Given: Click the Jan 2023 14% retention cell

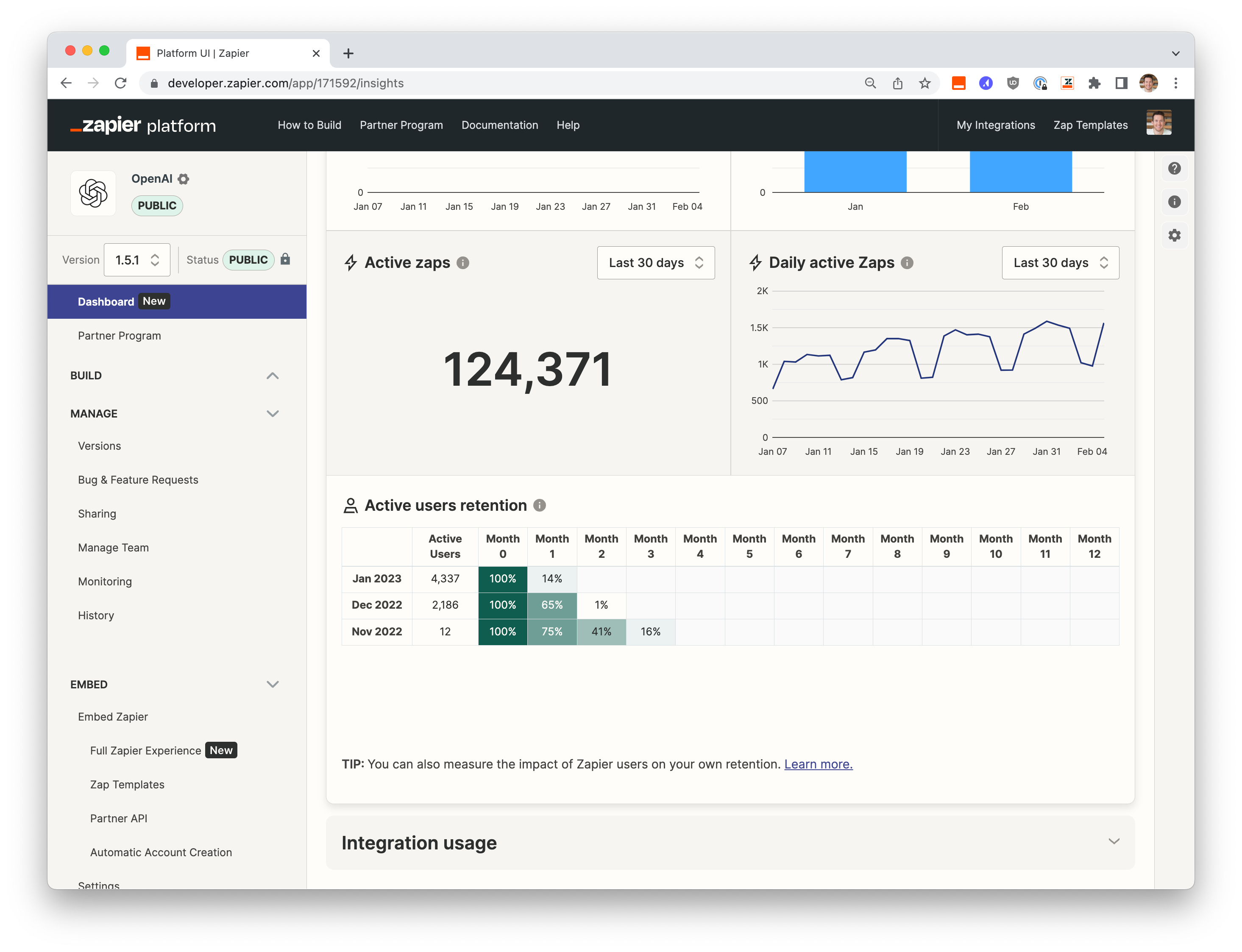Looking at the screenshot, I should point(552,579).
